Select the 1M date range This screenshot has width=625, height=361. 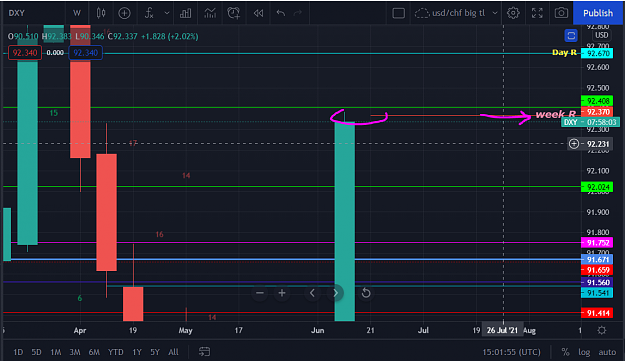pos(55,352)
